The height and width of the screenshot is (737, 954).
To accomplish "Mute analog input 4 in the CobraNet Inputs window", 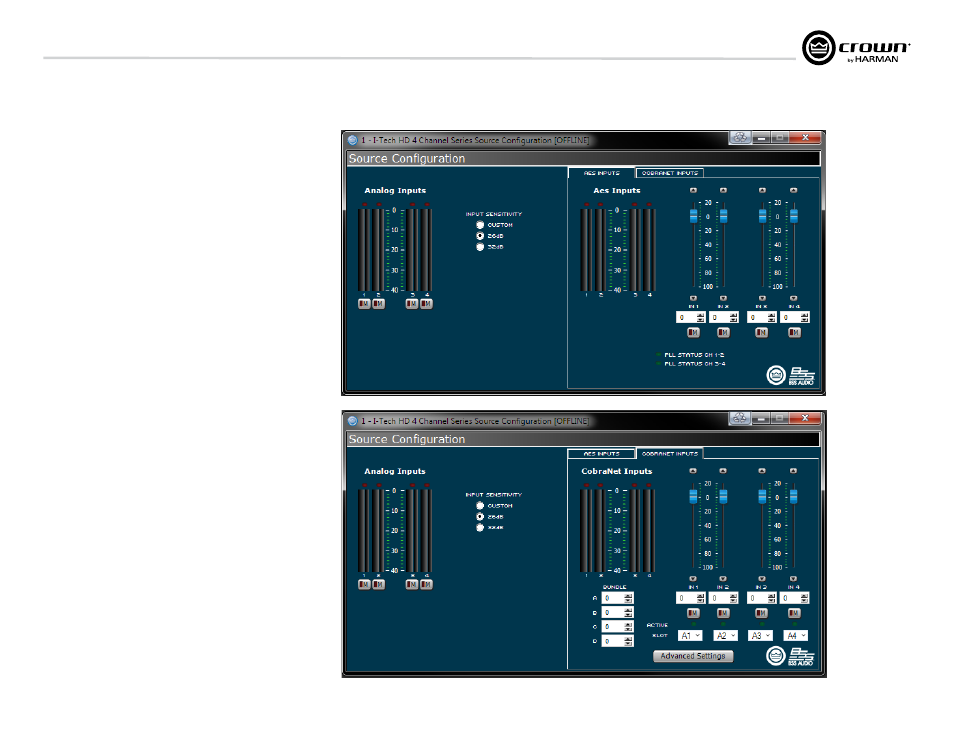I will pyautogui.click(x=427, y=584).
